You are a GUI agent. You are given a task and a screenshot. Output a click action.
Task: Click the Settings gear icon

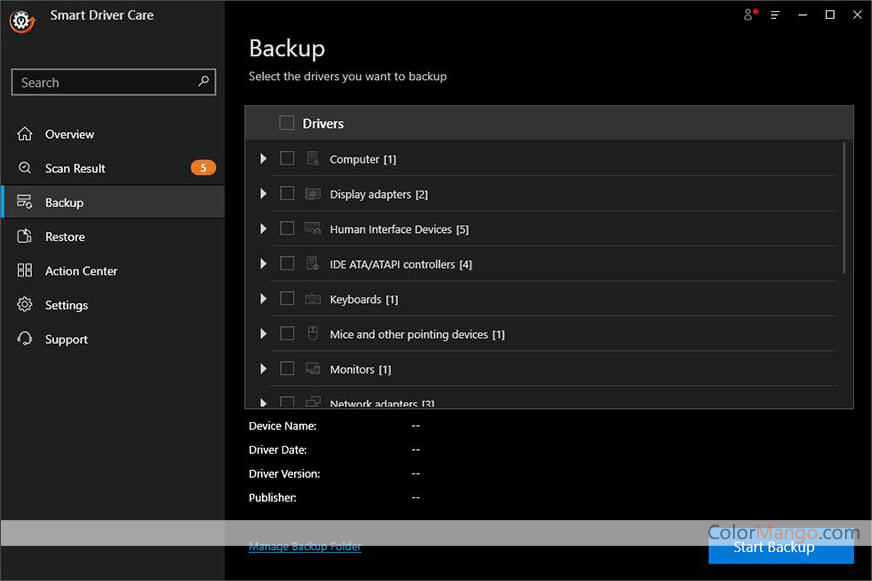pos(25,305)
